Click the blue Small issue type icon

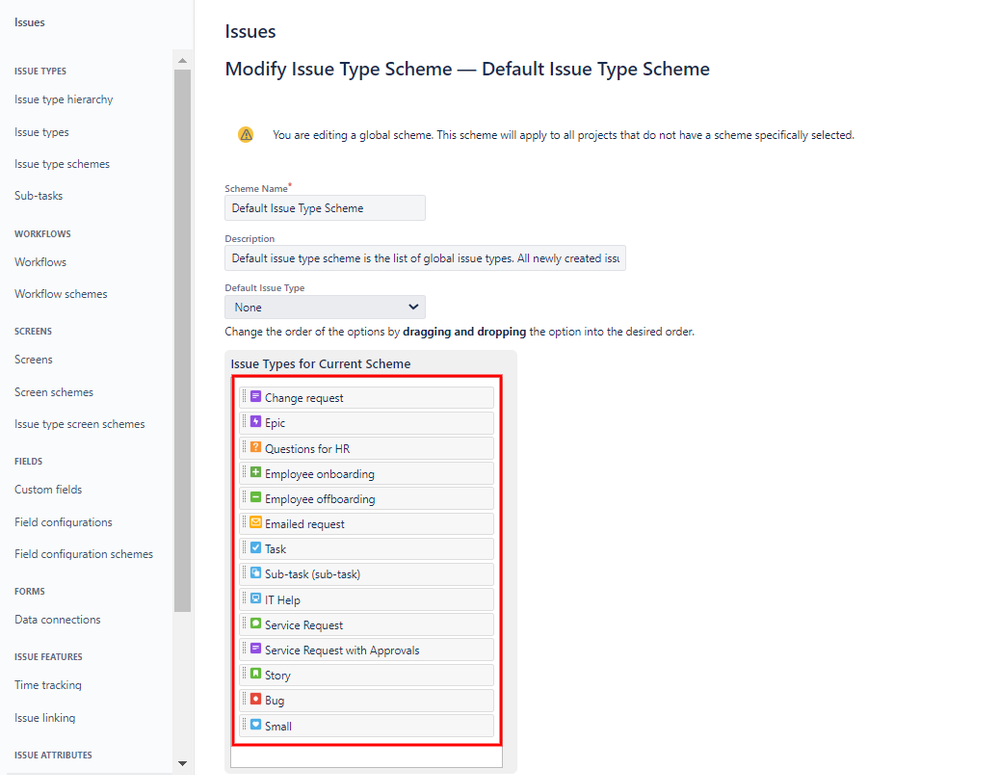[255, 725]
